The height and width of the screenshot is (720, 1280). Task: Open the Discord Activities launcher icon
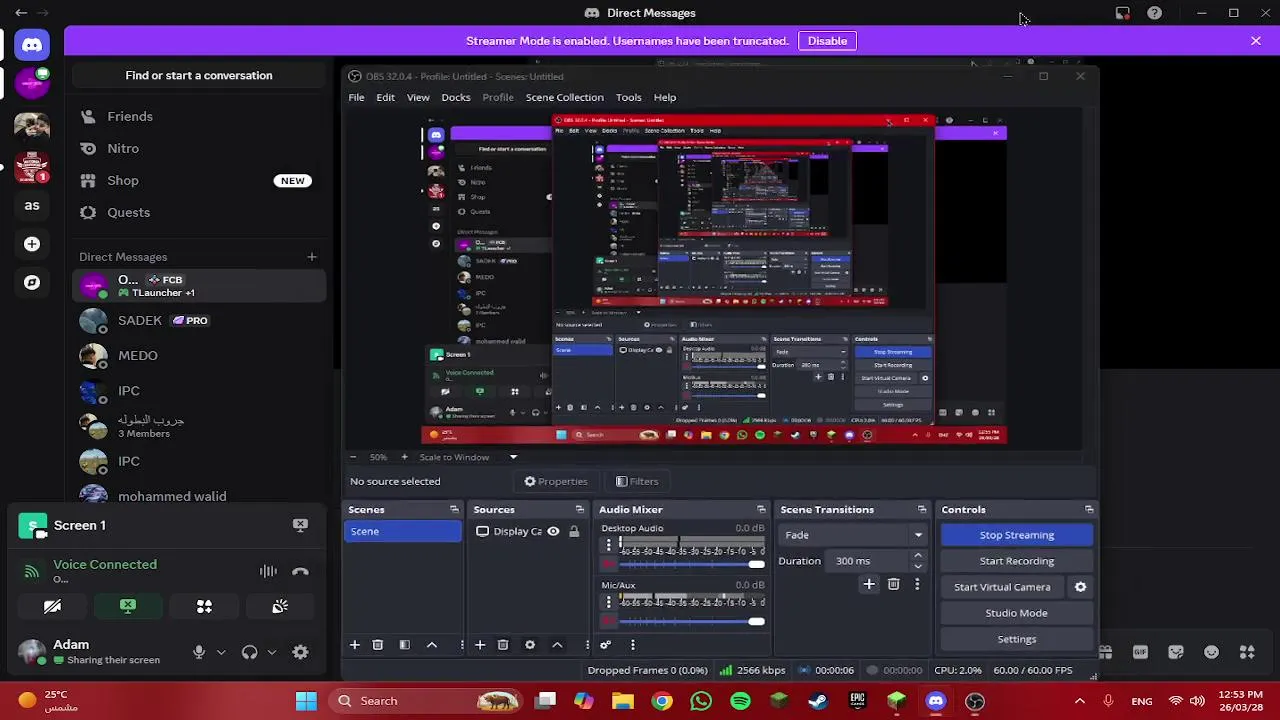coord(204,606)
